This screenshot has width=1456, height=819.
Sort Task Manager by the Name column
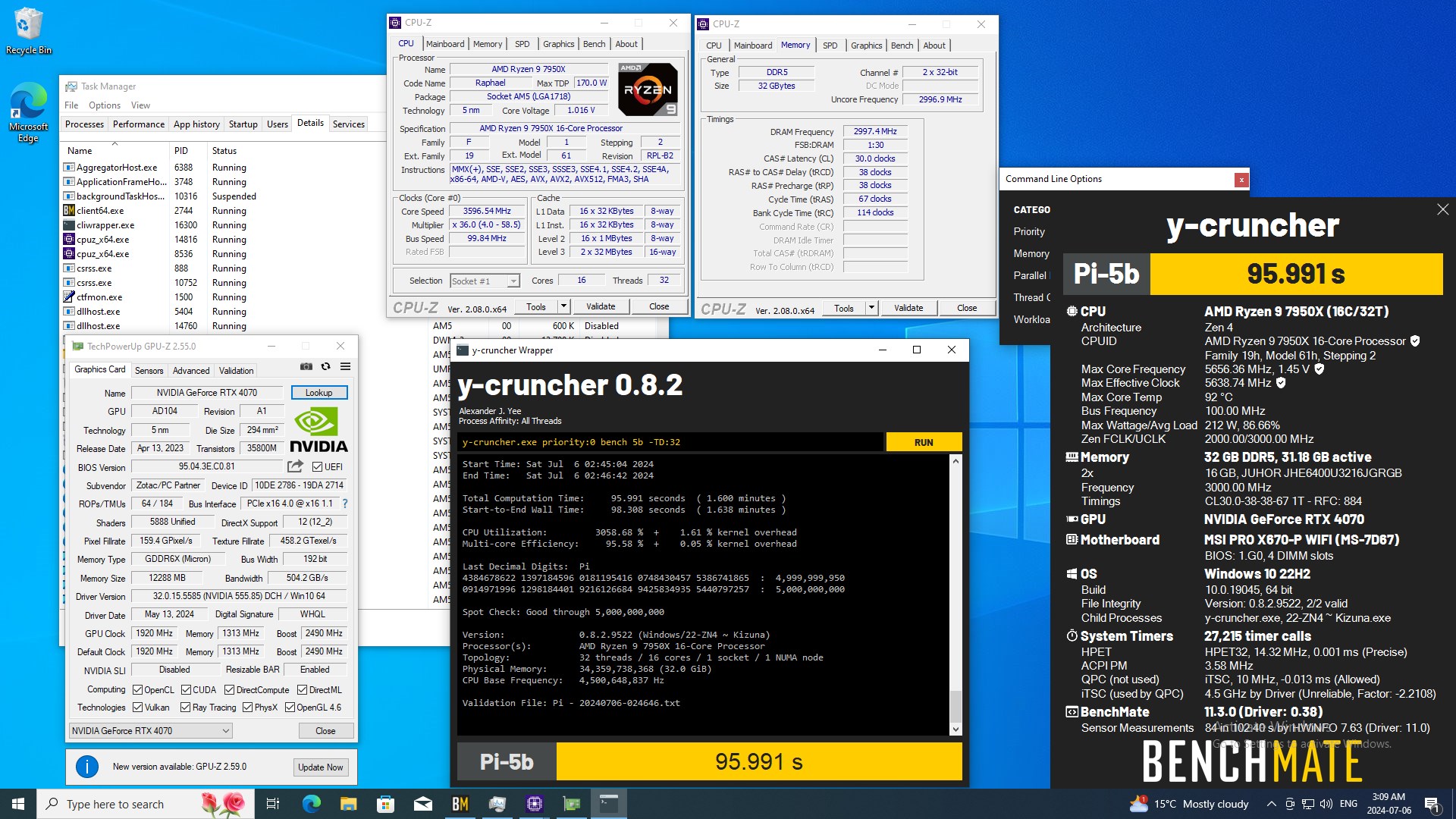point(115,151)
